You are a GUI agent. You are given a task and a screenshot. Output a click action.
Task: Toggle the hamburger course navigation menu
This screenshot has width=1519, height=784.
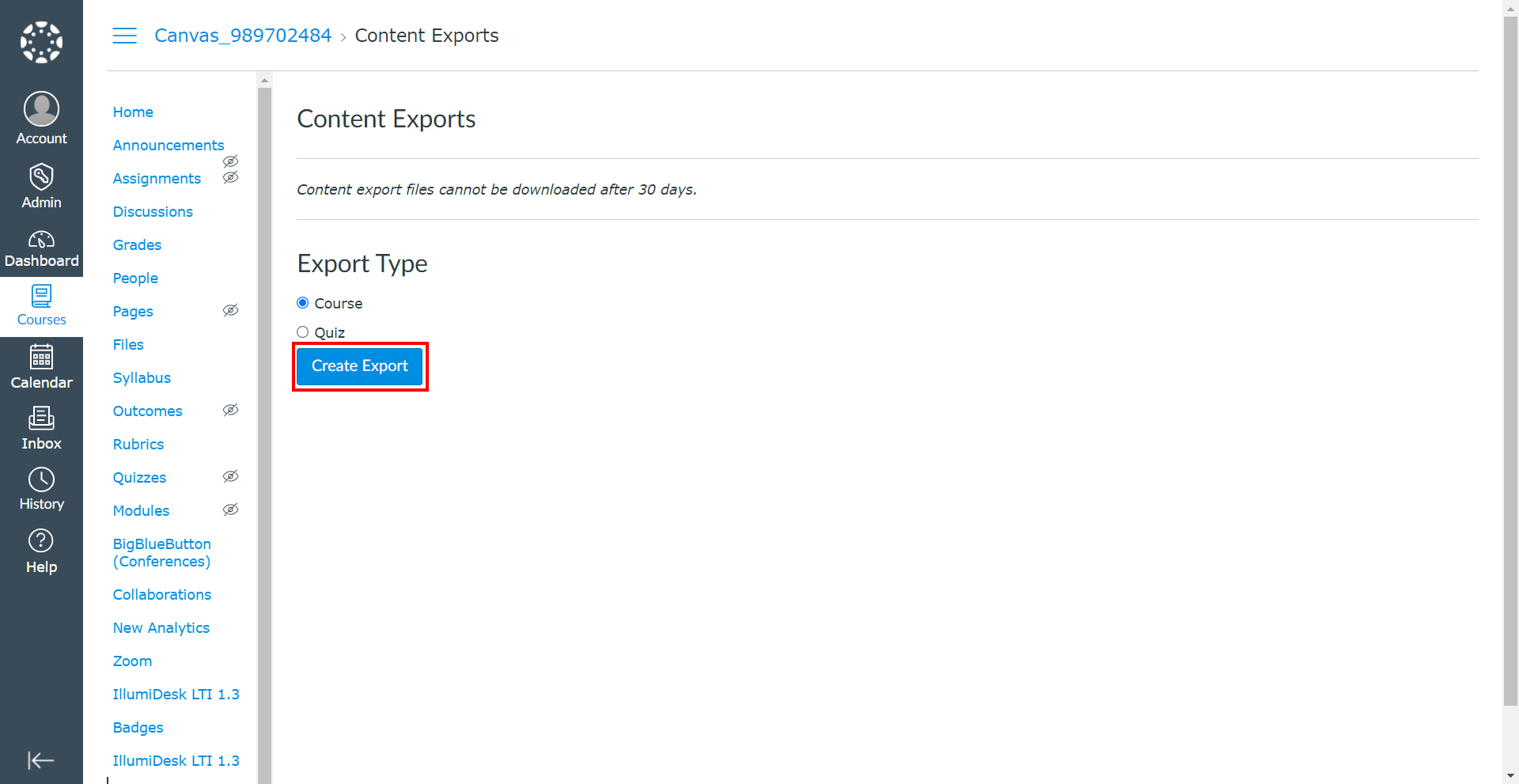click(124, 36)
